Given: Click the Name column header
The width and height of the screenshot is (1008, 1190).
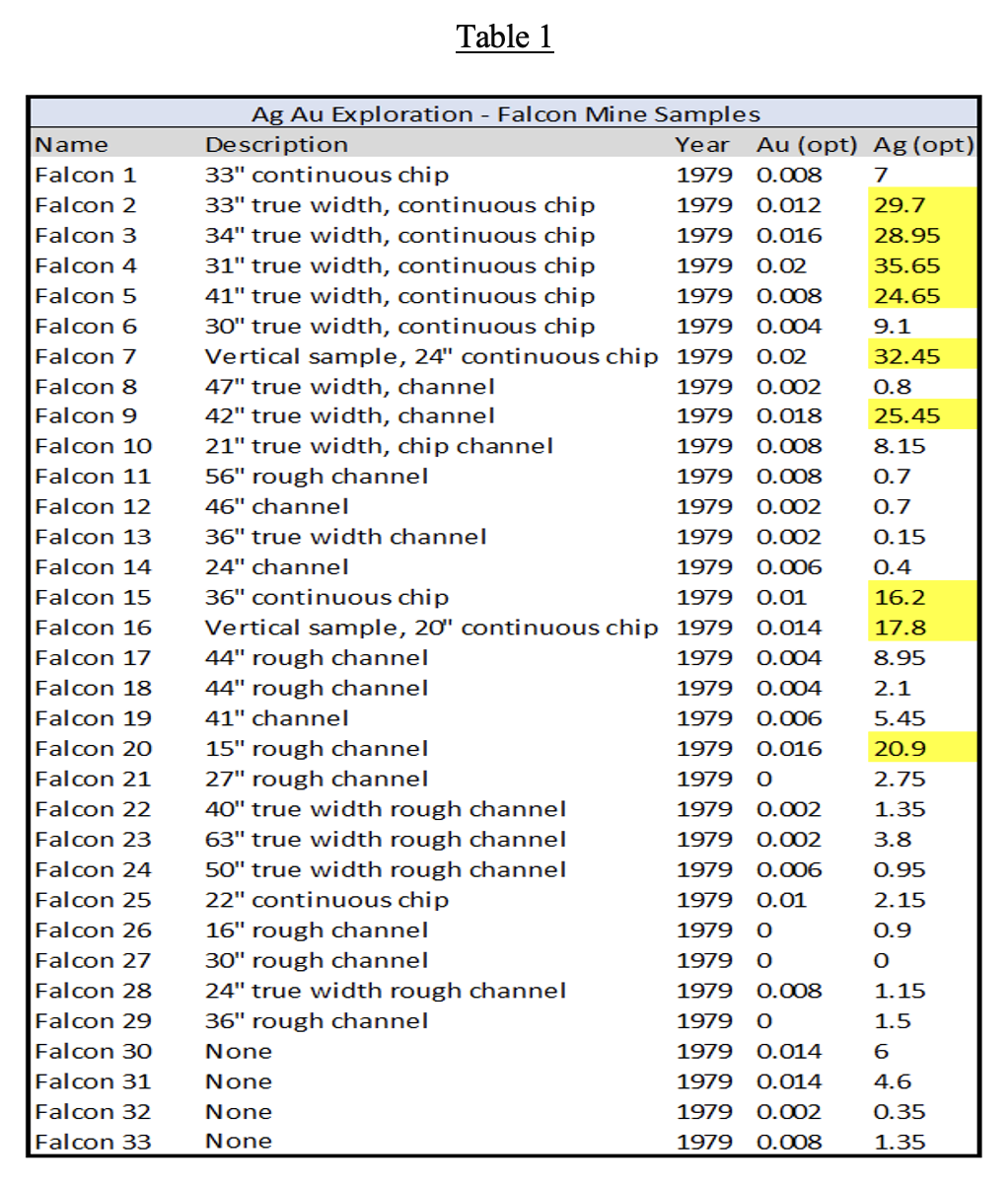Looking at the screenshot, I should [71, 145].
